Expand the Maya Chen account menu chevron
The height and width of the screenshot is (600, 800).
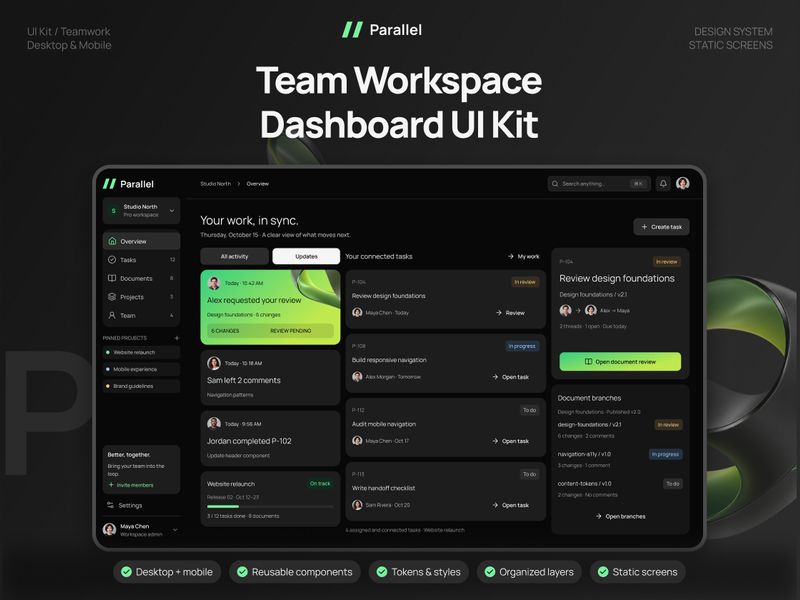click(x=175, y=530)
